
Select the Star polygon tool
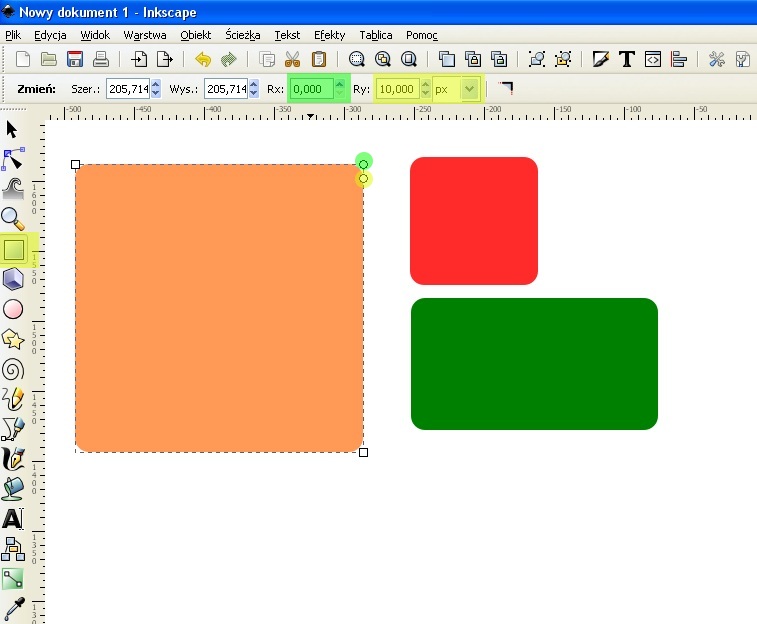pyautogui.click(x=13, y=339)
